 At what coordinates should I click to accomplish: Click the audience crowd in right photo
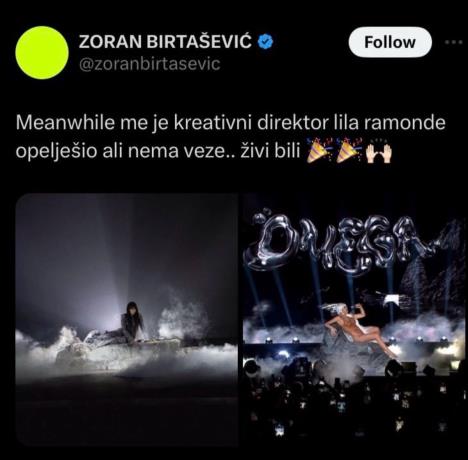point(354,400)
